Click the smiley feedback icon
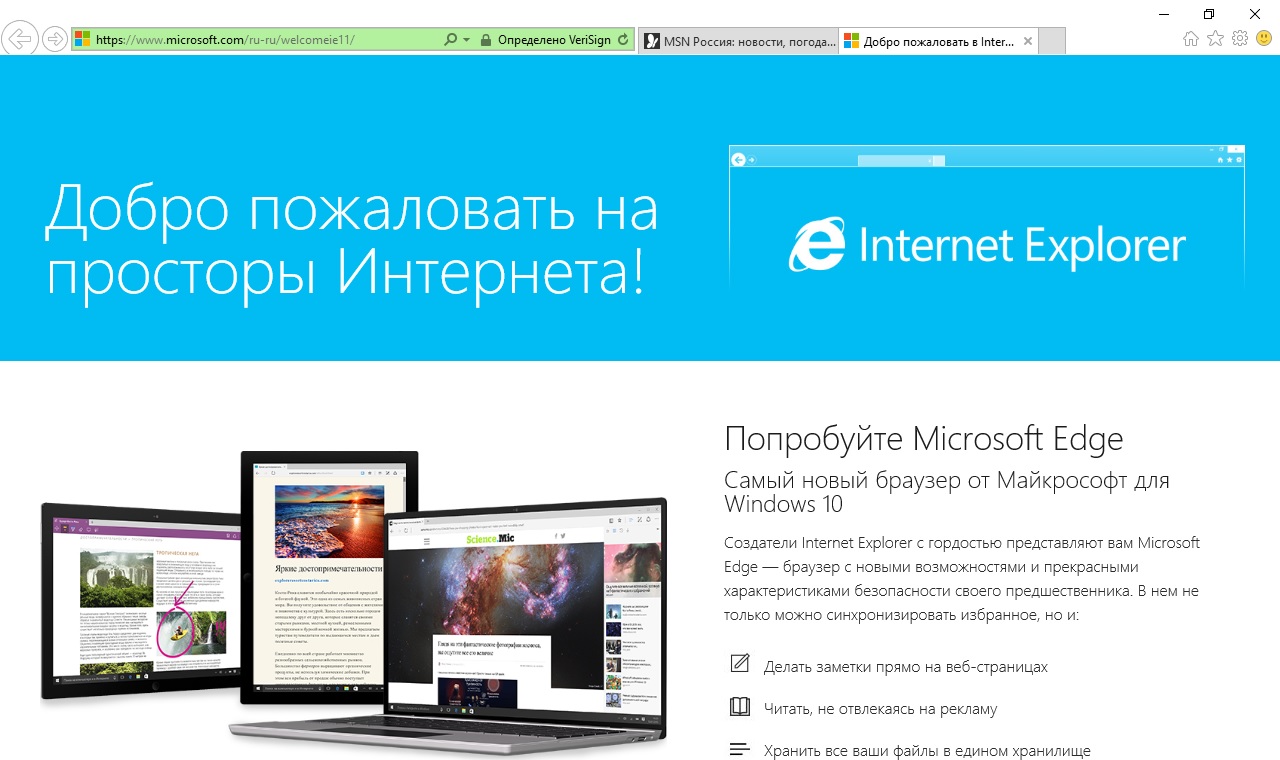 tap(1264, 39)
